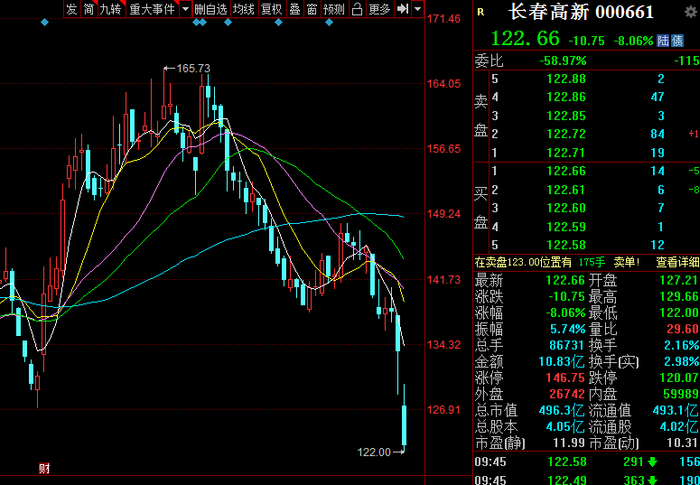This screenshot has height=485, width=700.
Task: Open the settings gear beside the stock title
Action: coord(691,12)
